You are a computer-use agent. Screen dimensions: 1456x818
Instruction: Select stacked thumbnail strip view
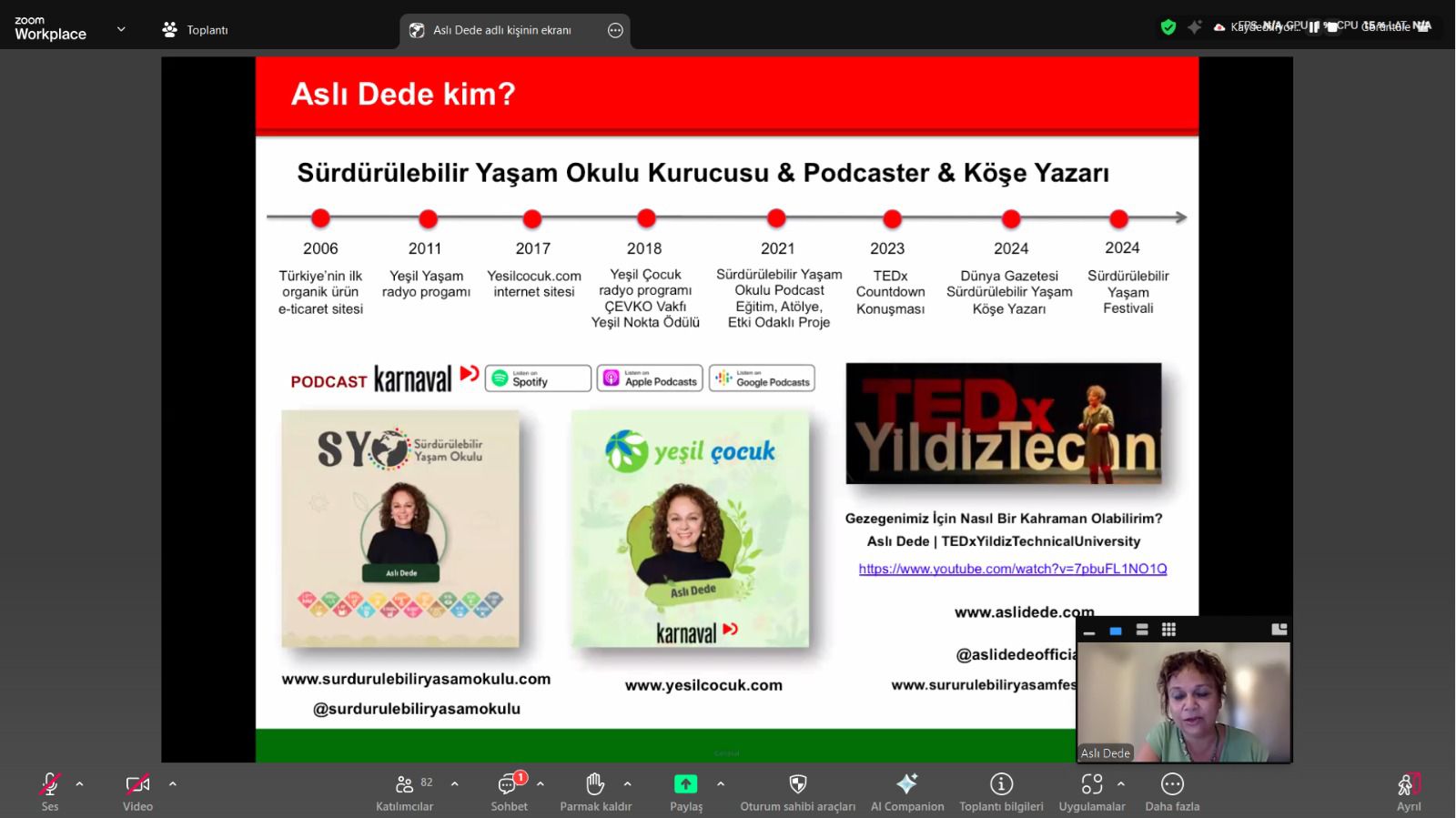tap(1142, 630)
